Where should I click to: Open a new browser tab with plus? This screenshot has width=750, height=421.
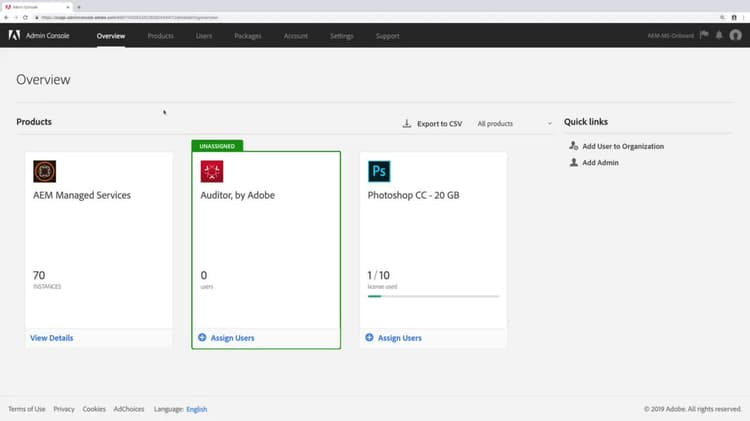[x=79, y=7]
